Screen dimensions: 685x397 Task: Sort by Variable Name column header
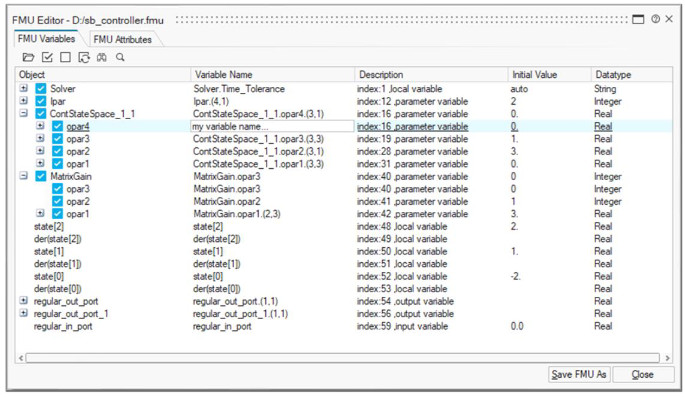click(x=272, y=75)
